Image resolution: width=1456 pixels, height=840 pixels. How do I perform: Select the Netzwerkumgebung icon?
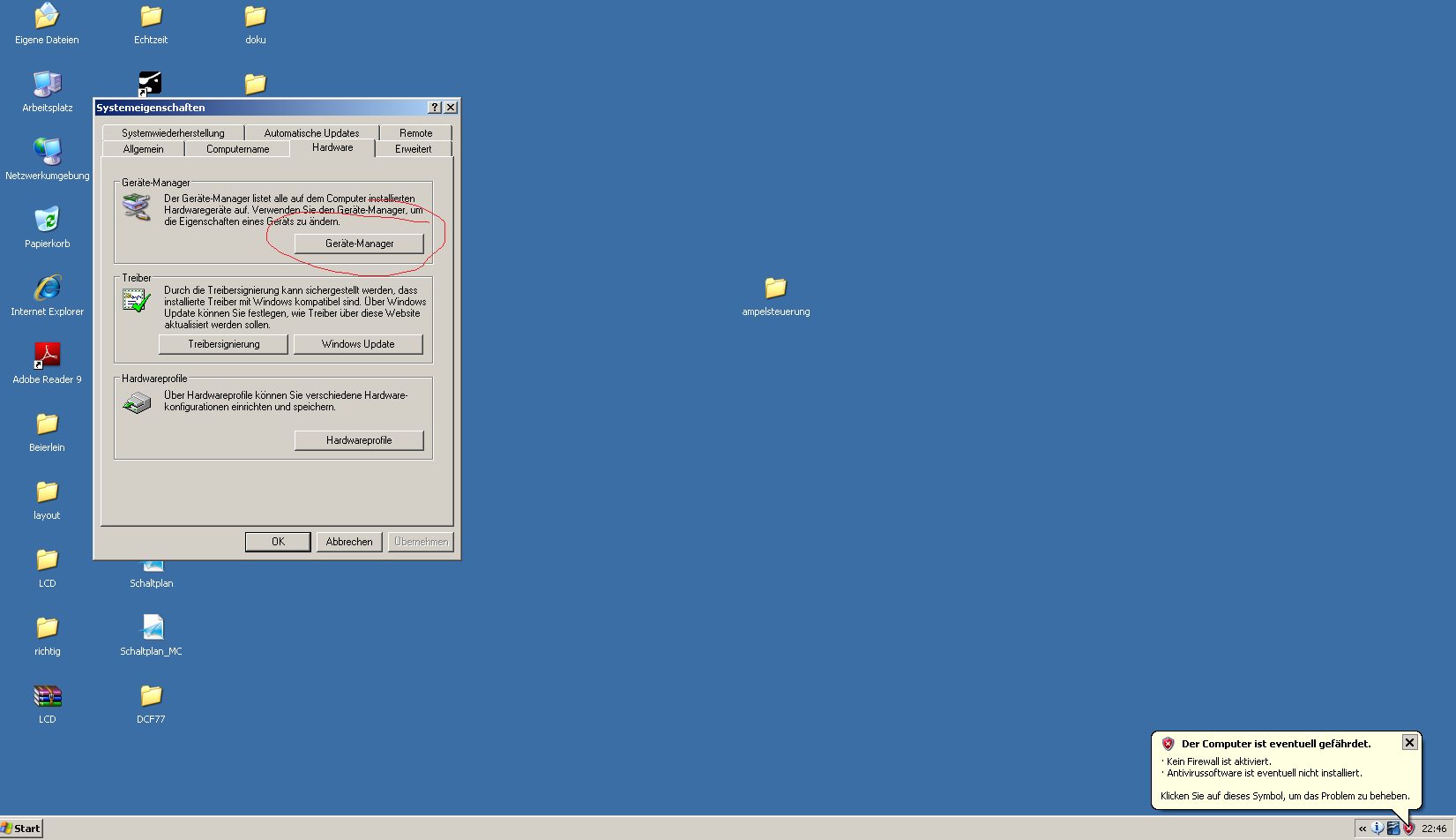pyautogui.click(x=47, y=152)
